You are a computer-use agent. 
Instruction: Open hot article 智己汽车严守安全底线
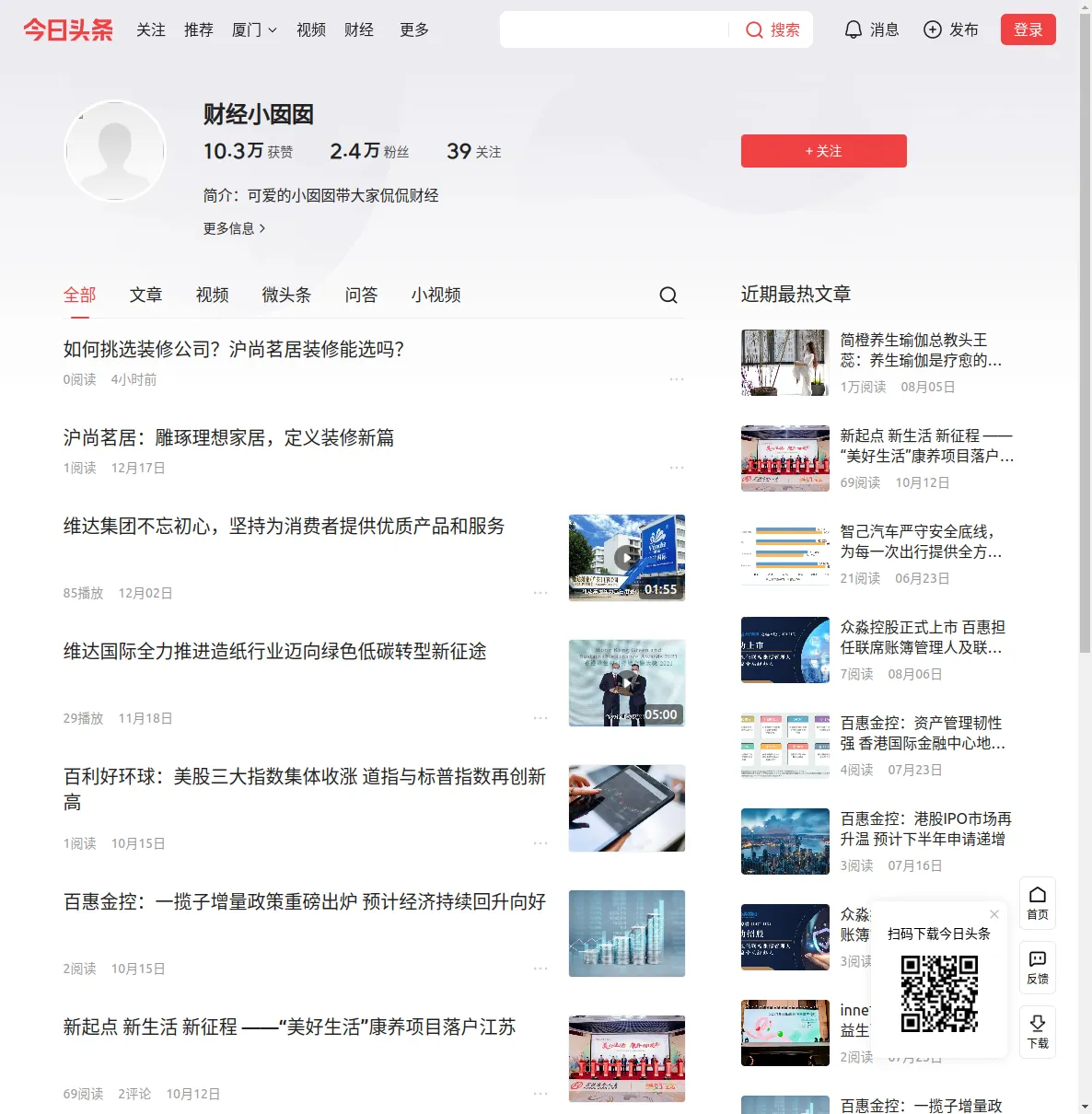pyautogui.click(x=922, y=542)
